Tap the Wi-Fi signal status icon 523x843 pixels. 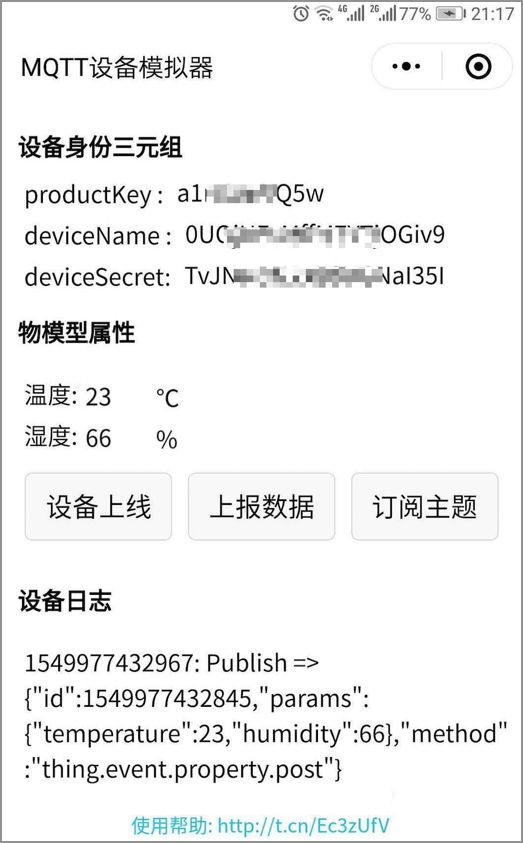click(x=324, y=13)
